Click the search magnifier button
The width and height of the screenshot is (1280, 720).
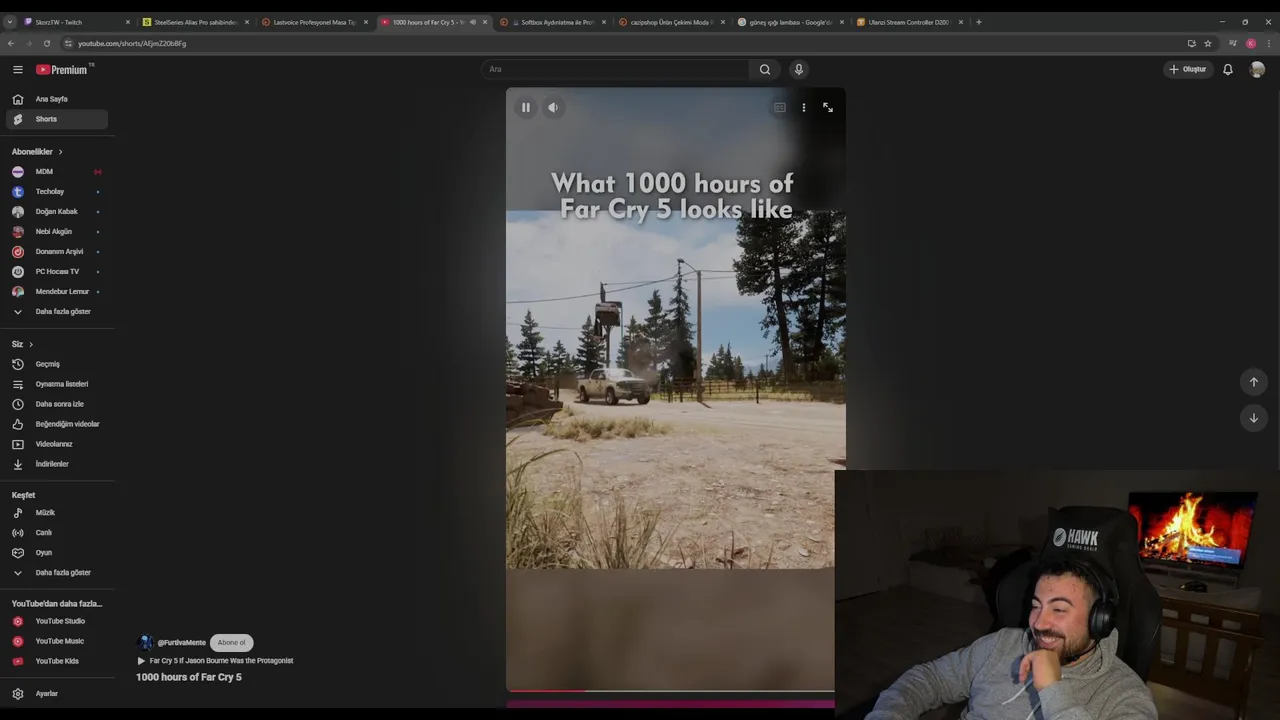(765, 69)
